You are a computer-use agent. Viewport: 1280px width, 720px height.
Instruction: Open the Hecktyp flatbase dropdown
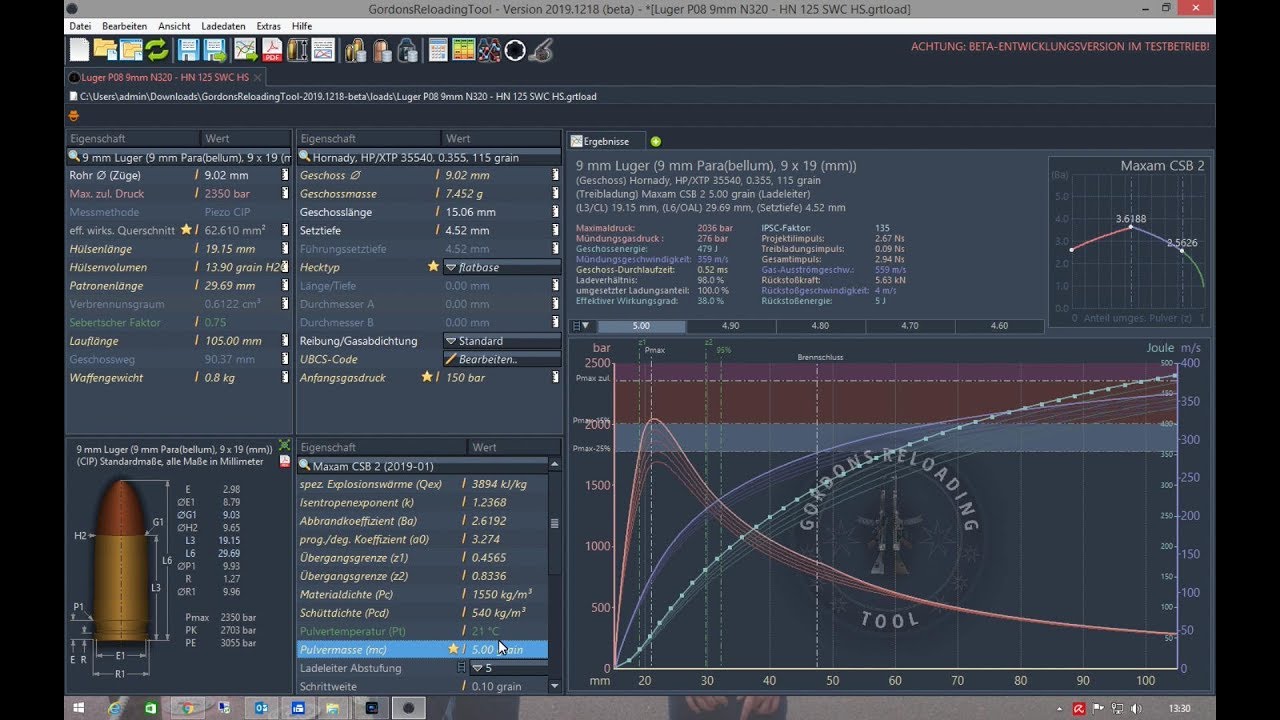[x=502, y=267]
